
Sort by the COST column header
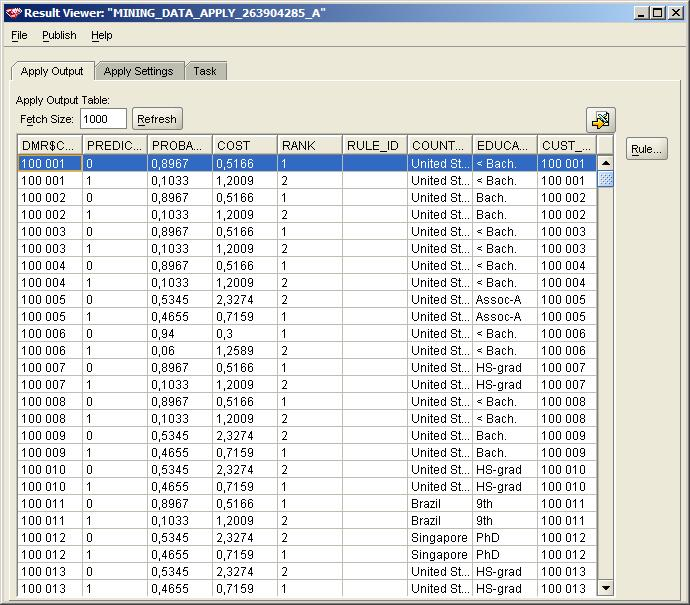tap(245, 146)
